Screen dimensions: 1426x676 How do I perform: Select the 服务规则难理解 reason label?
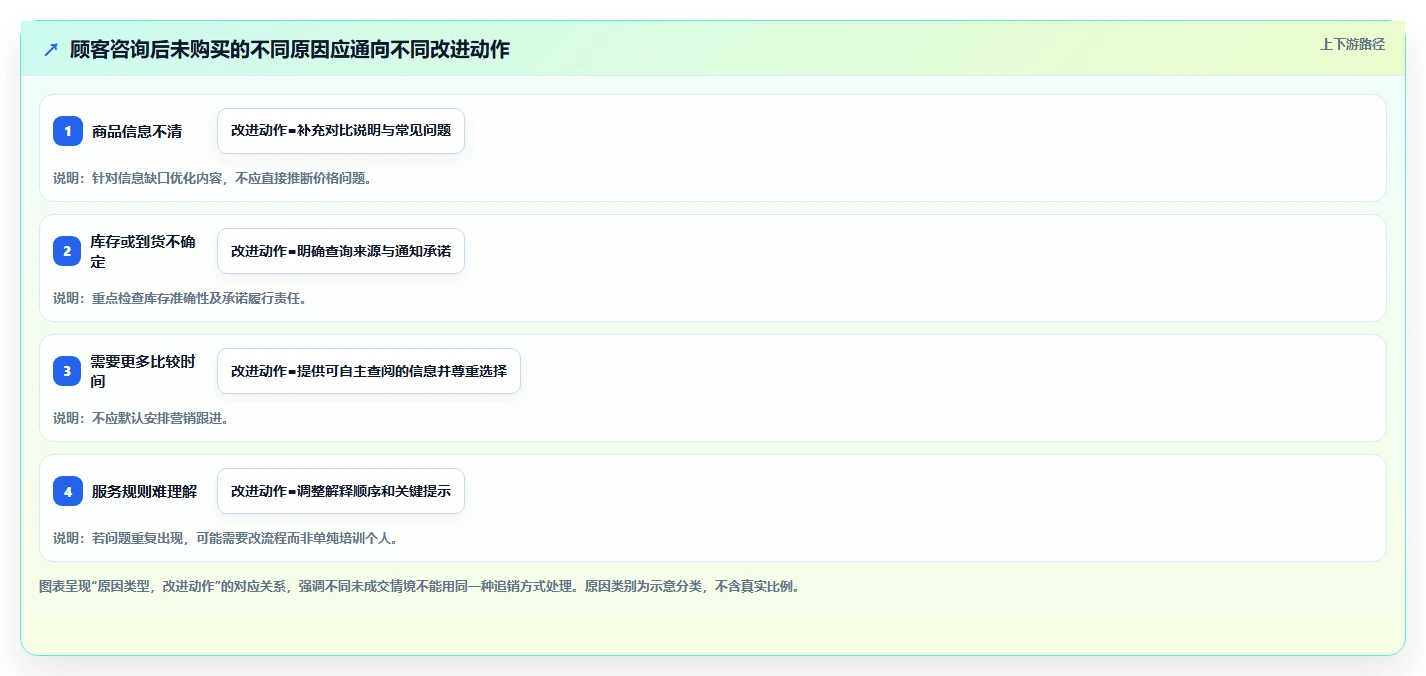(x=145, y=491)
